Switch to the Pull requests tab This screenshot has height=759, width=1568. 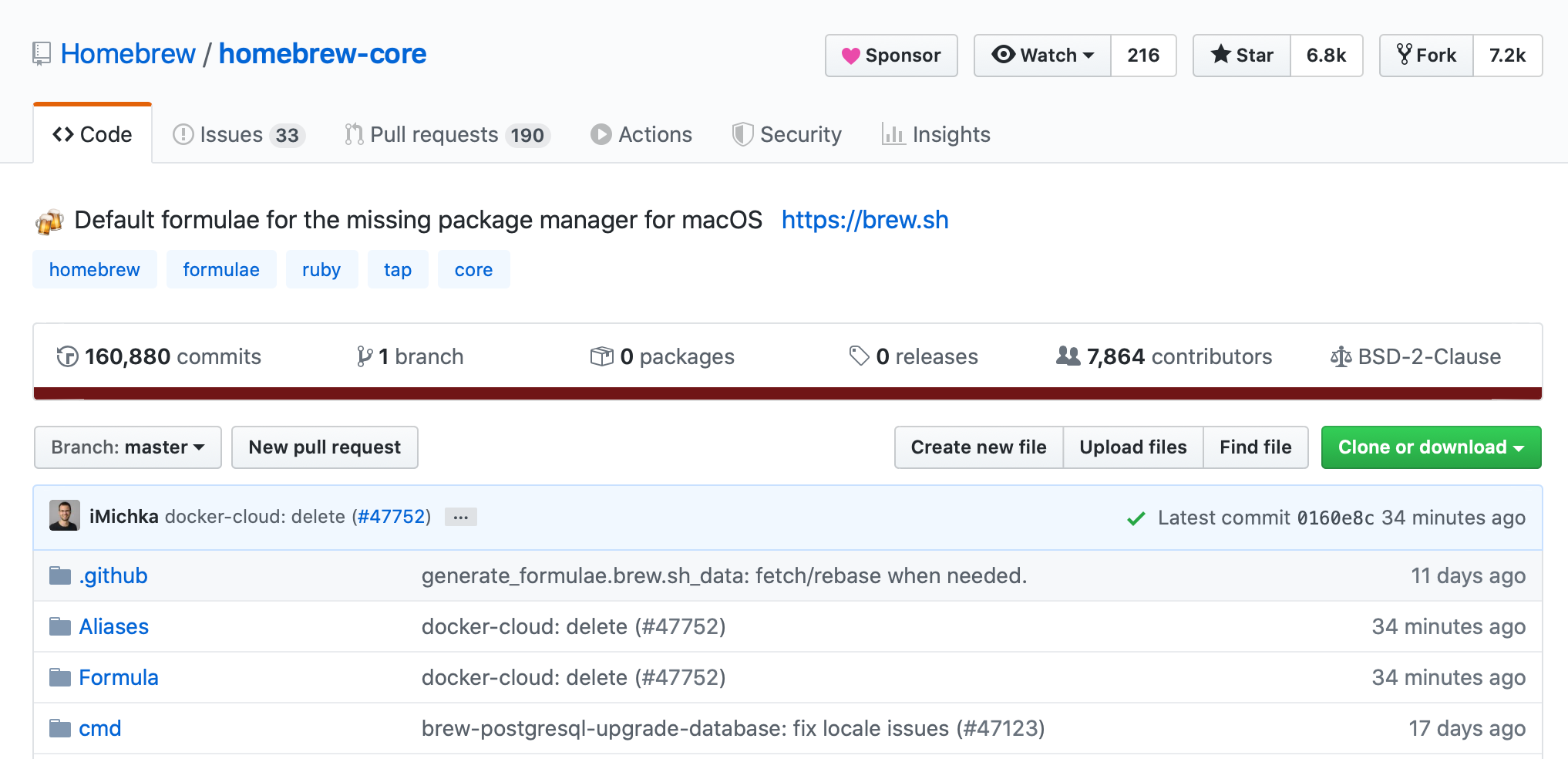coord(447,134)
